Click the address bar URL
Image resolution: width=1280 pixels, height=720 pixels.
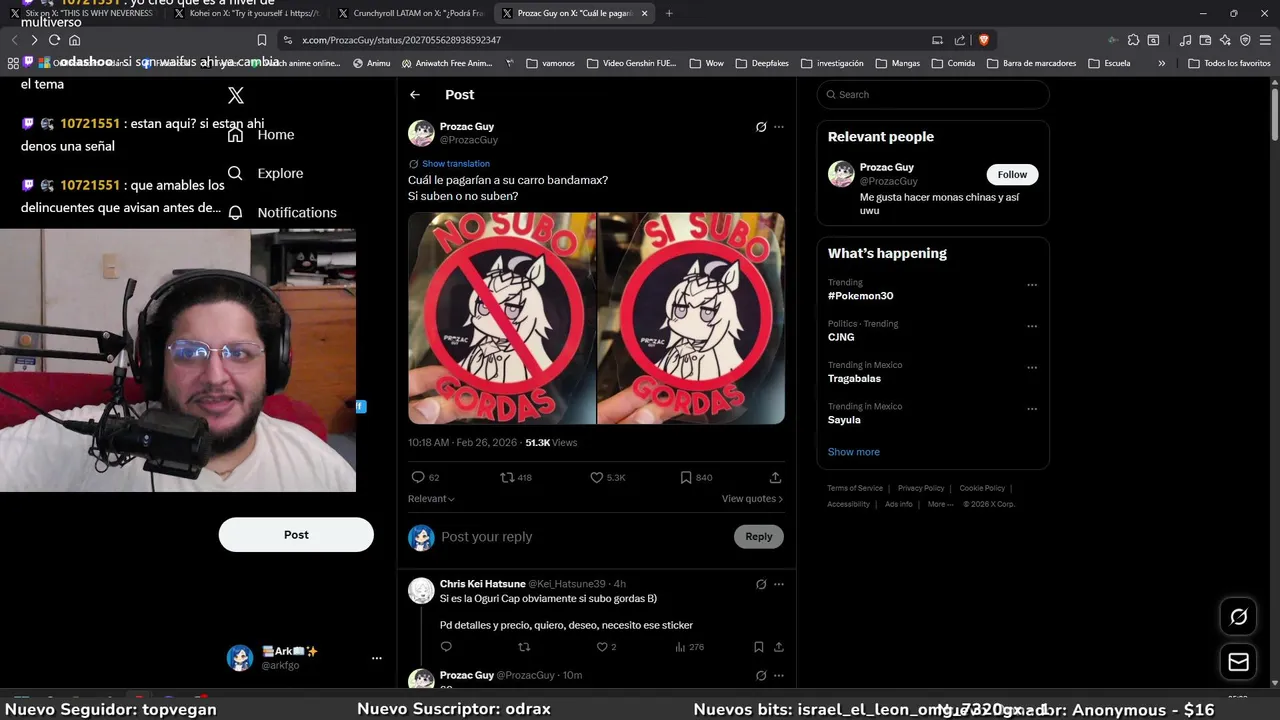pyautogui.click(x=401, y=40)
